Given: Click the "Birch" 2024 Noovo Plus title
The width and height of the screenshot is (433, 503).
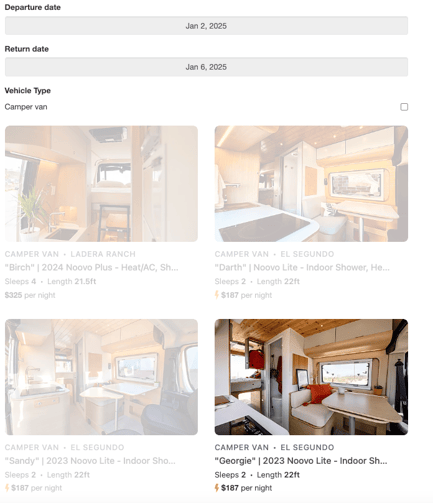Looking at the screenshot, I should coord(92,267).
